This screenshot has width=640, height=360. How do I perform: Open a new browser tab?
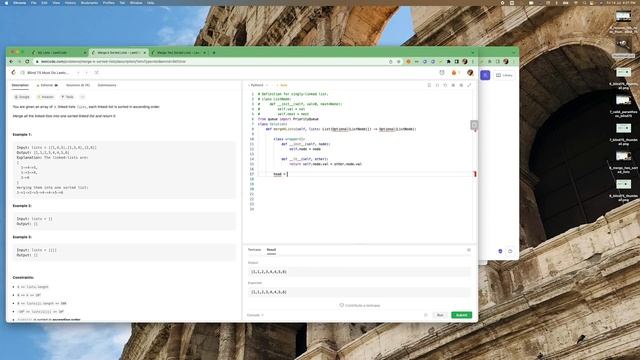tap(214, 53)
